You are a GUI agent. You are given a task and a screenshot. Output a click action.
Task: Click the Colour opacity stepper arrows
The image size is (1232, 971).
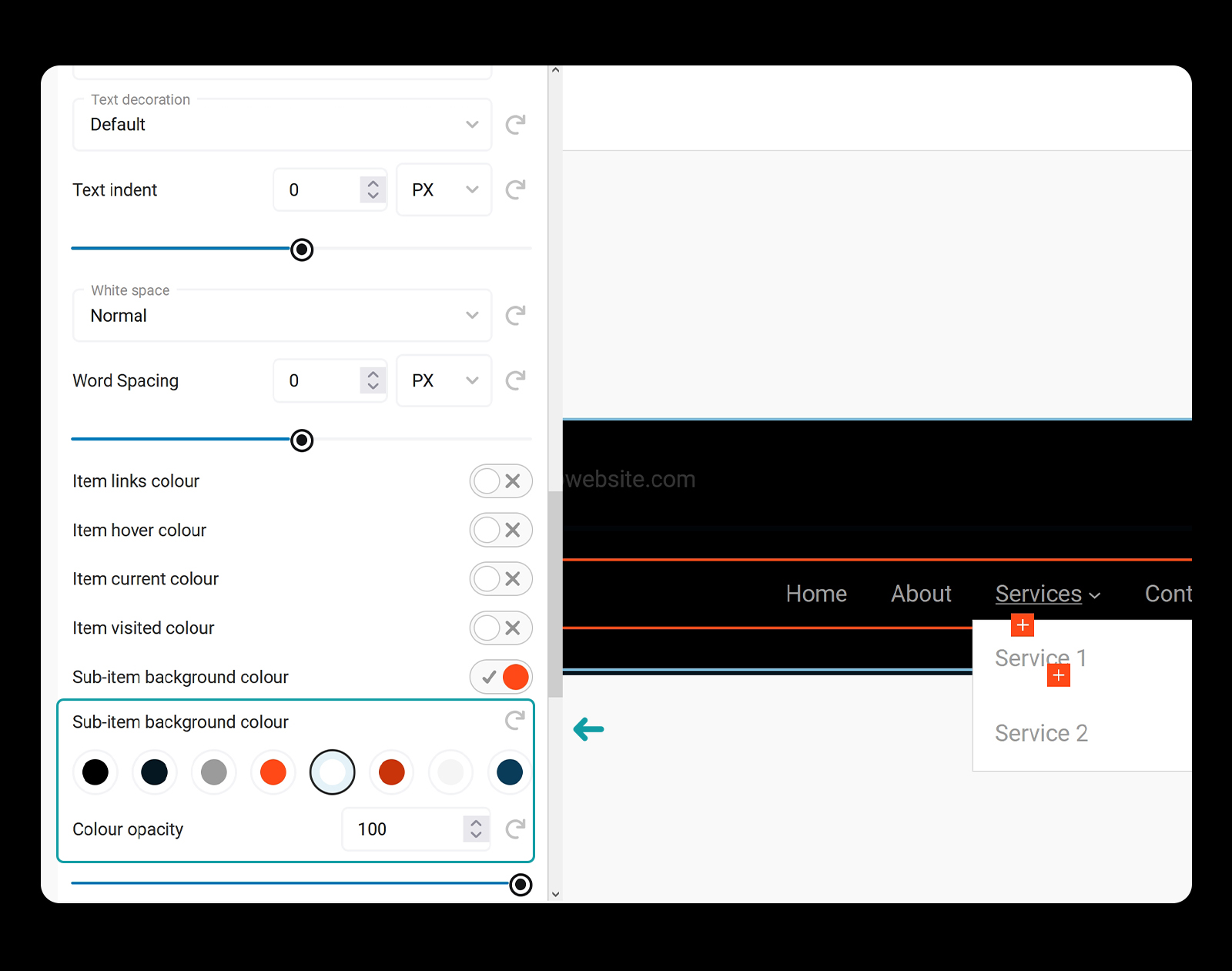(476, 829)
